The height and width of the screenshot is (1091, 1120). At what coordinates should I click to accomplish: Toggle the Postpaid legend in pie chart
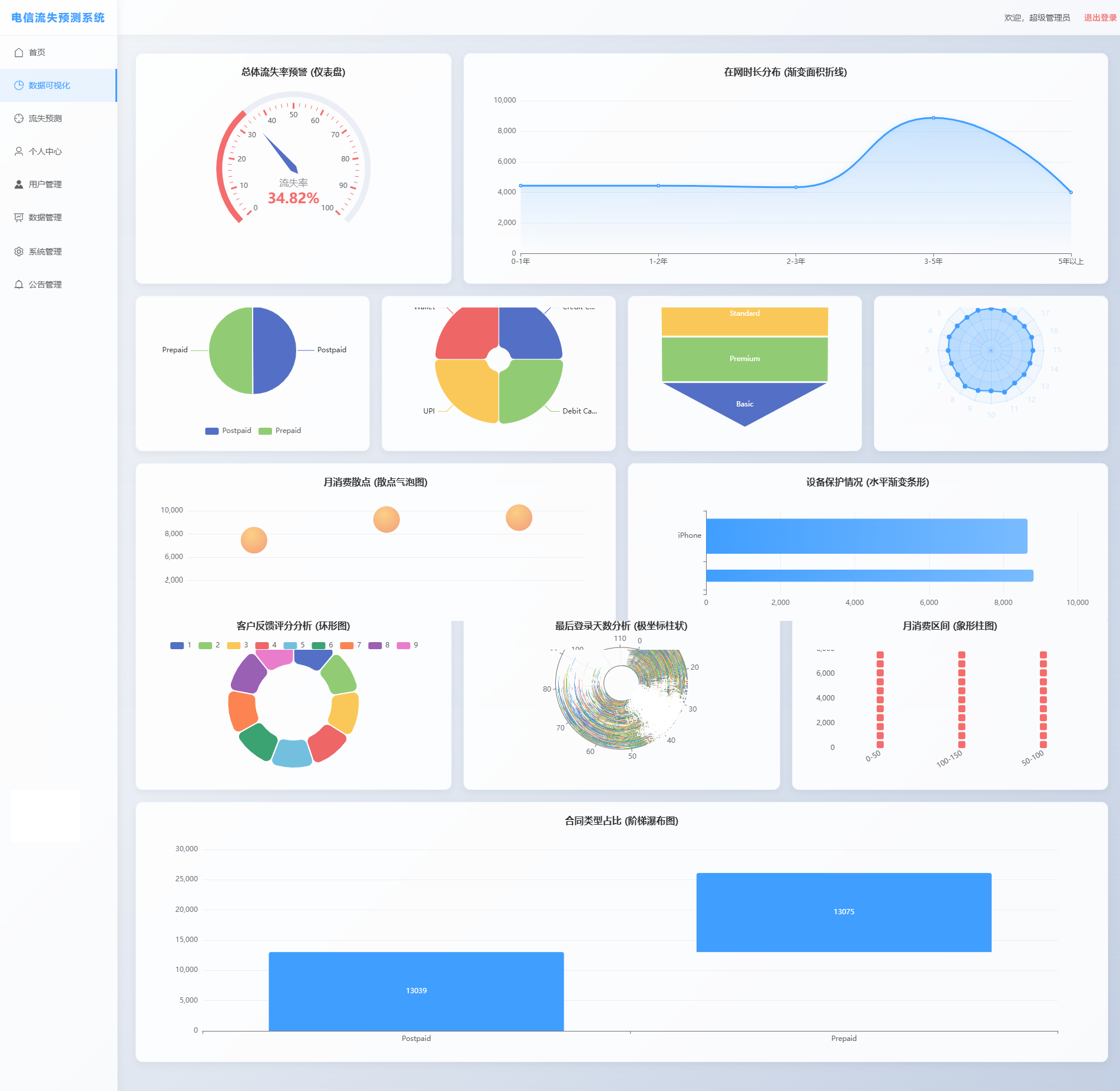228,431
